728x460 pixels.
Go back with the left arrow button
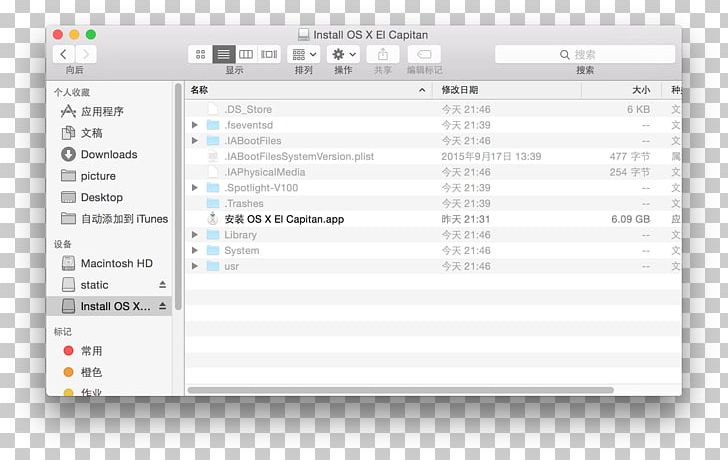(64, 54)
